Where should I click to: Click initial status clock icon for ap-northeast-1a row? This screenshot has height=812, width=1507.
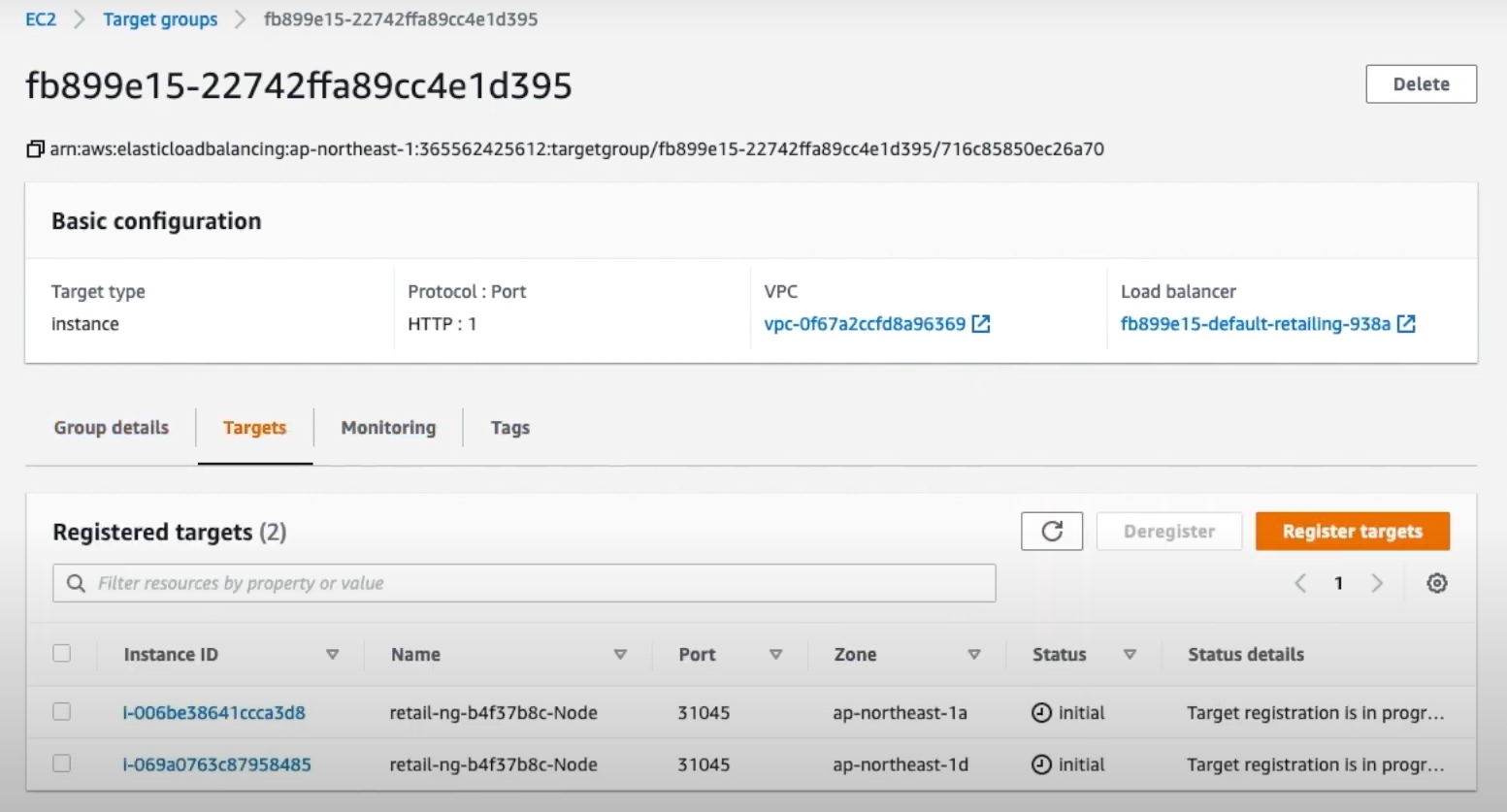point(1041,713)
